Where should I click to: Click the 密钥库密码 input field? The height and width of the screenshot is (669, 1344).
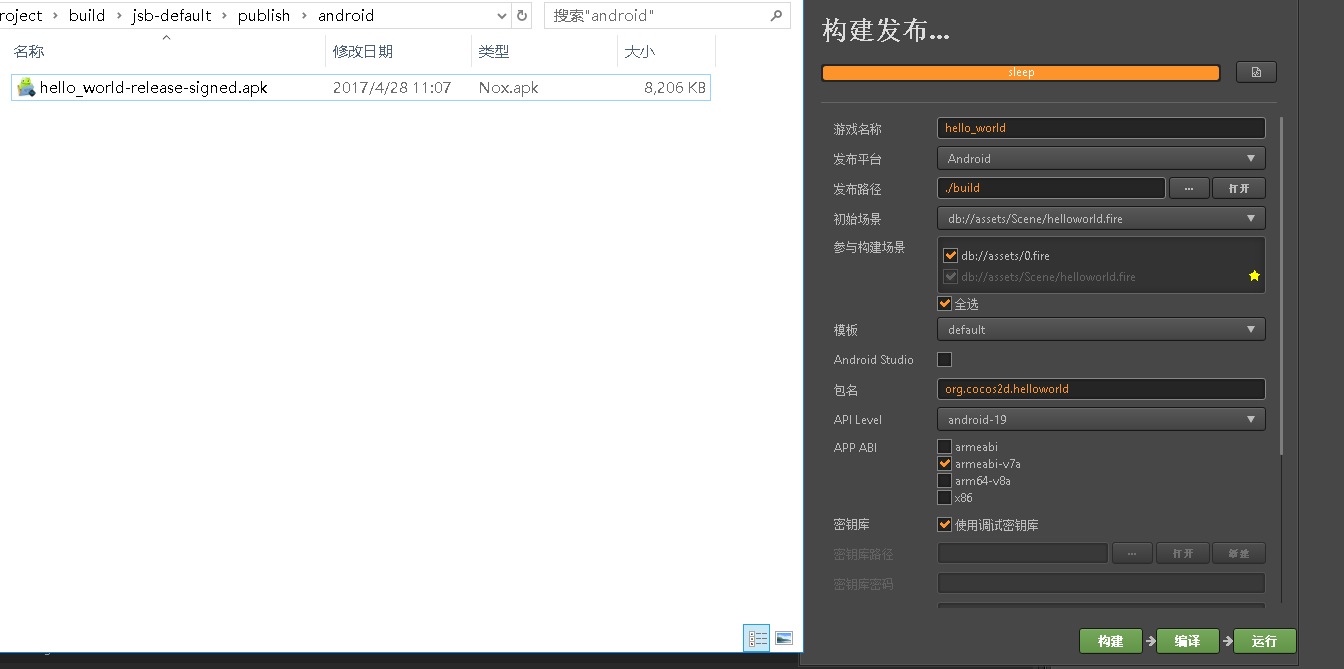(x=1101, y=583)
